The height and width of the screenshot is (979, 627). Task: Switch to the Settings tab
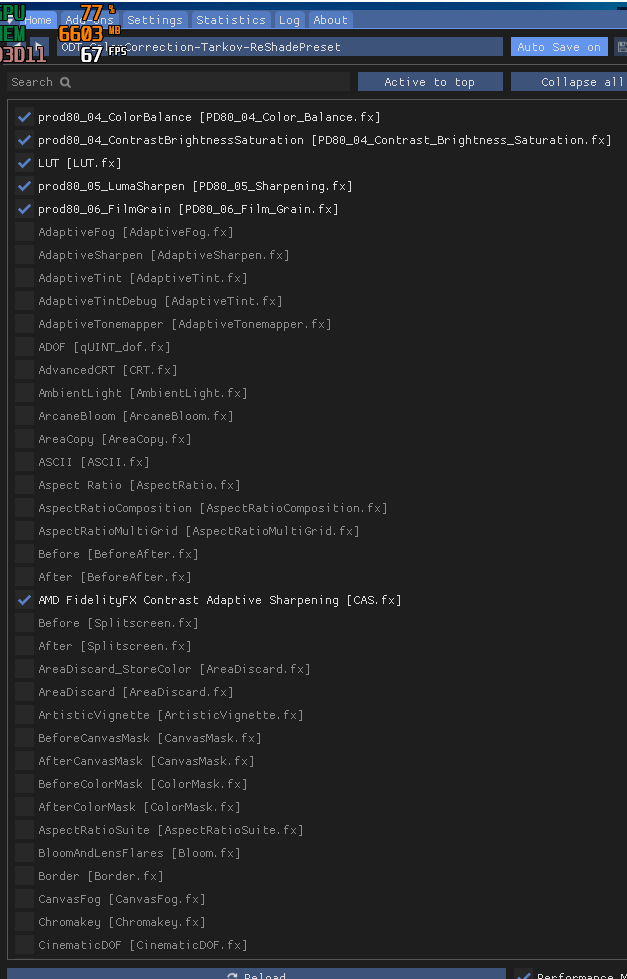(155, 20)
